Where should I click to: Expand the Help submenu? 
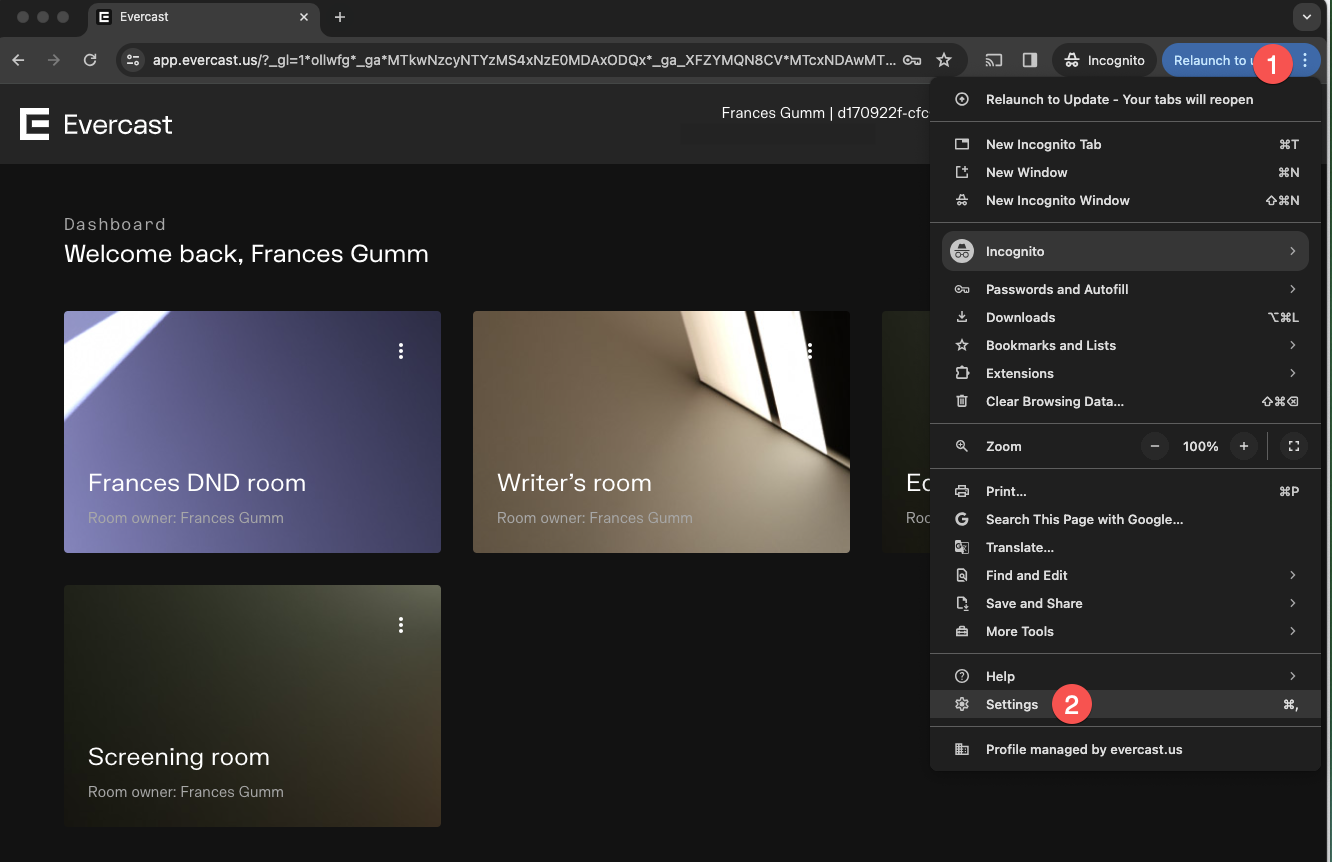pos(1125,676)
